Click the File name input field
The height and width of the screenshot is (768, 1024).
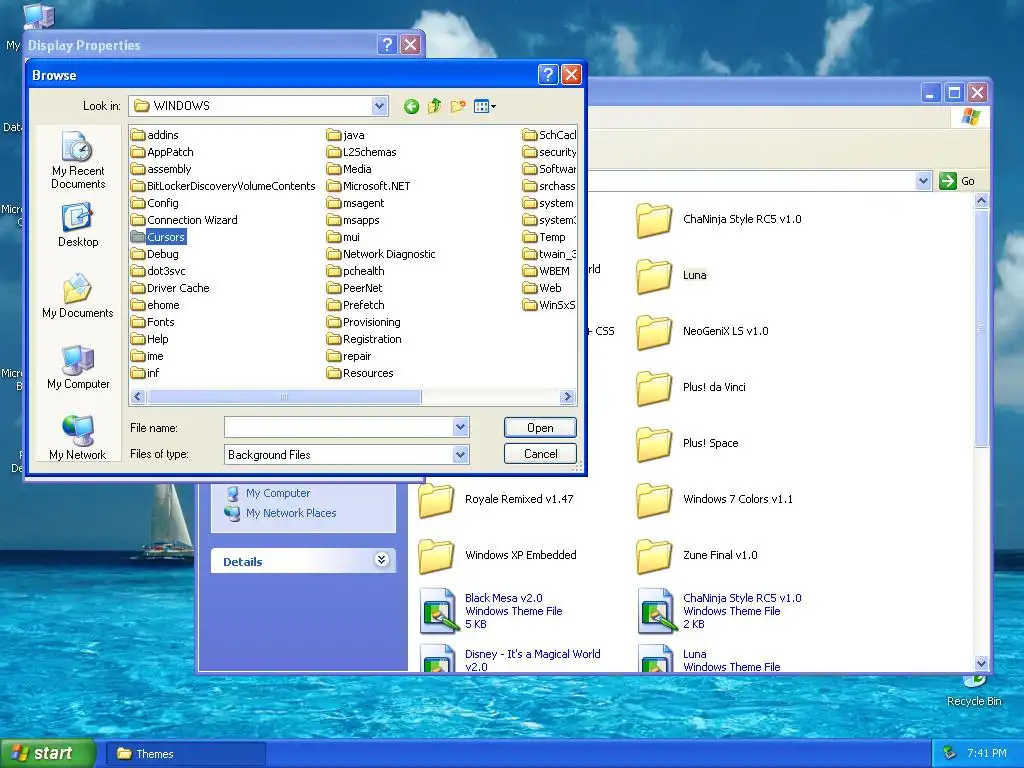point(339,428)
